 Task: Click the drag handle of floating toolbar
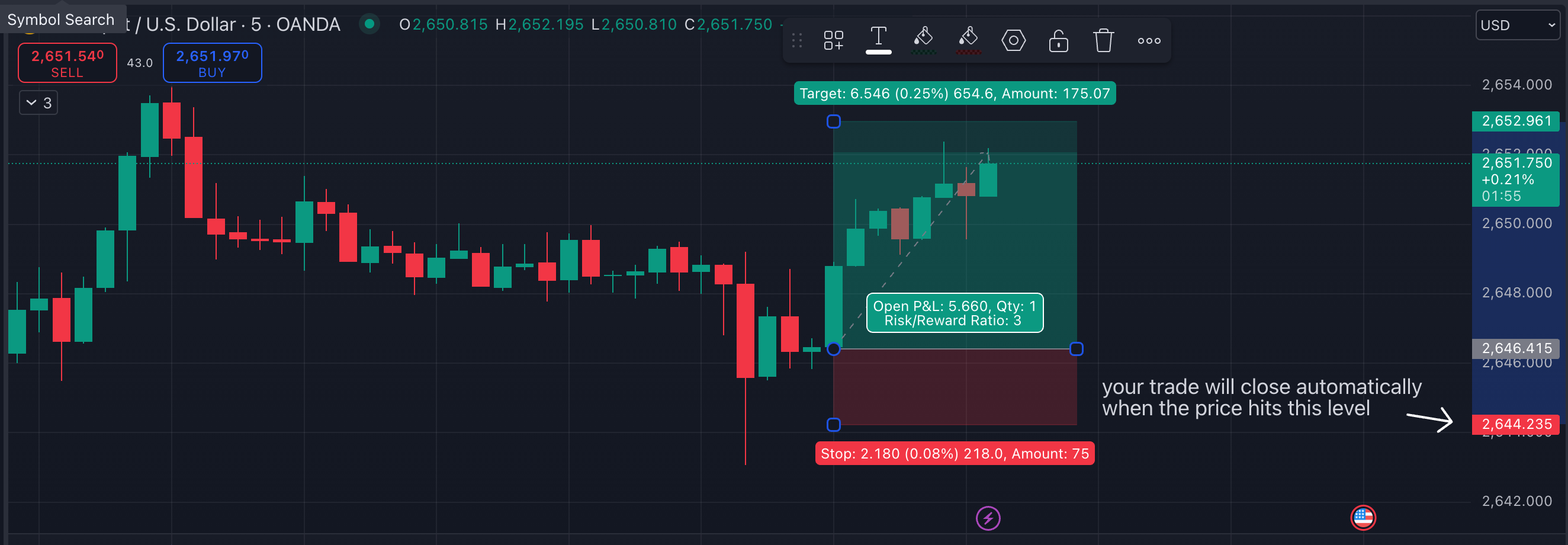[797, 41]
